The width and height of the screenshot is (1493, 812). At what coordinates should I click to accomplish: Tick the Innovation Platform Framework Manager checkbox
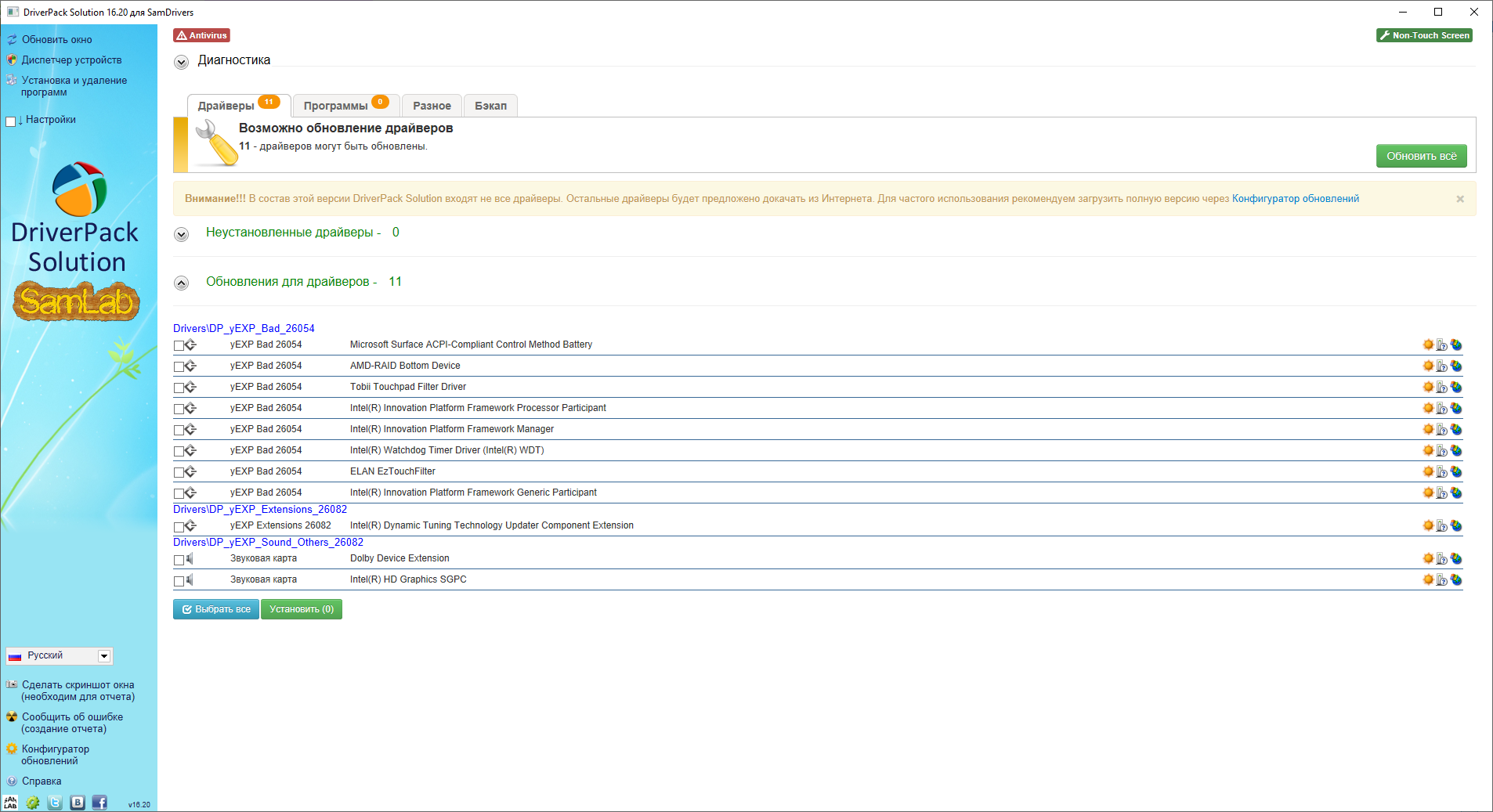[179, 430]
